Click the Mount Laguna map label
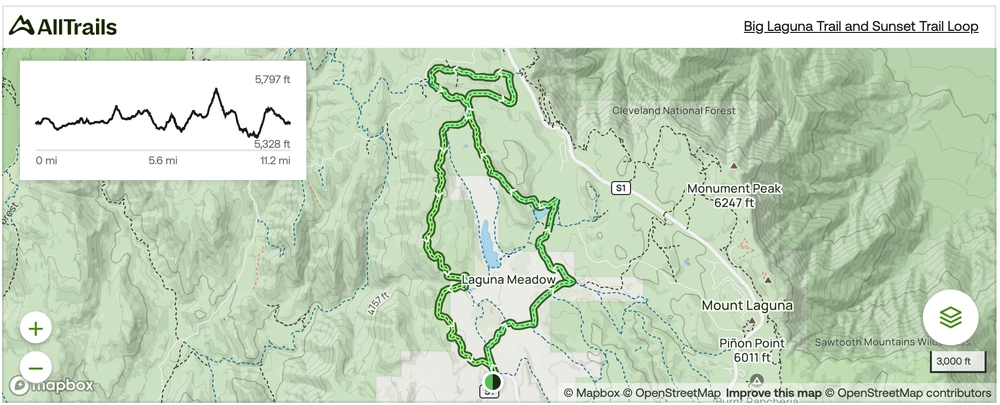 coord(747,306)
